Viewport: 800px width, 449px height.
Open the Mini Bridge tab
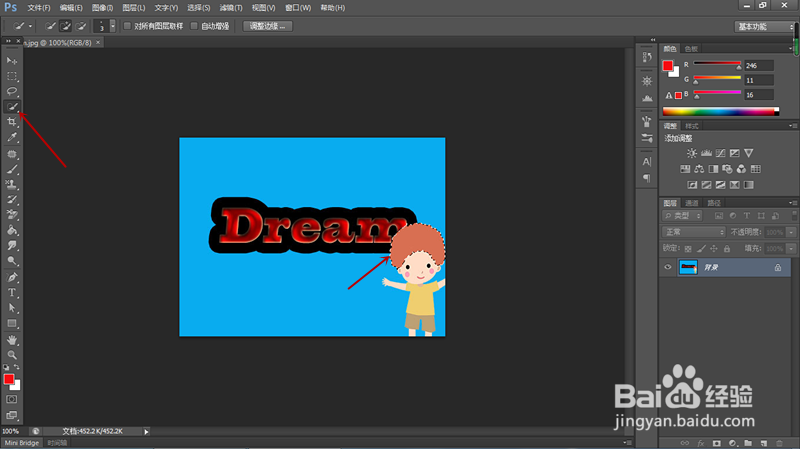[x=22, y=443]
